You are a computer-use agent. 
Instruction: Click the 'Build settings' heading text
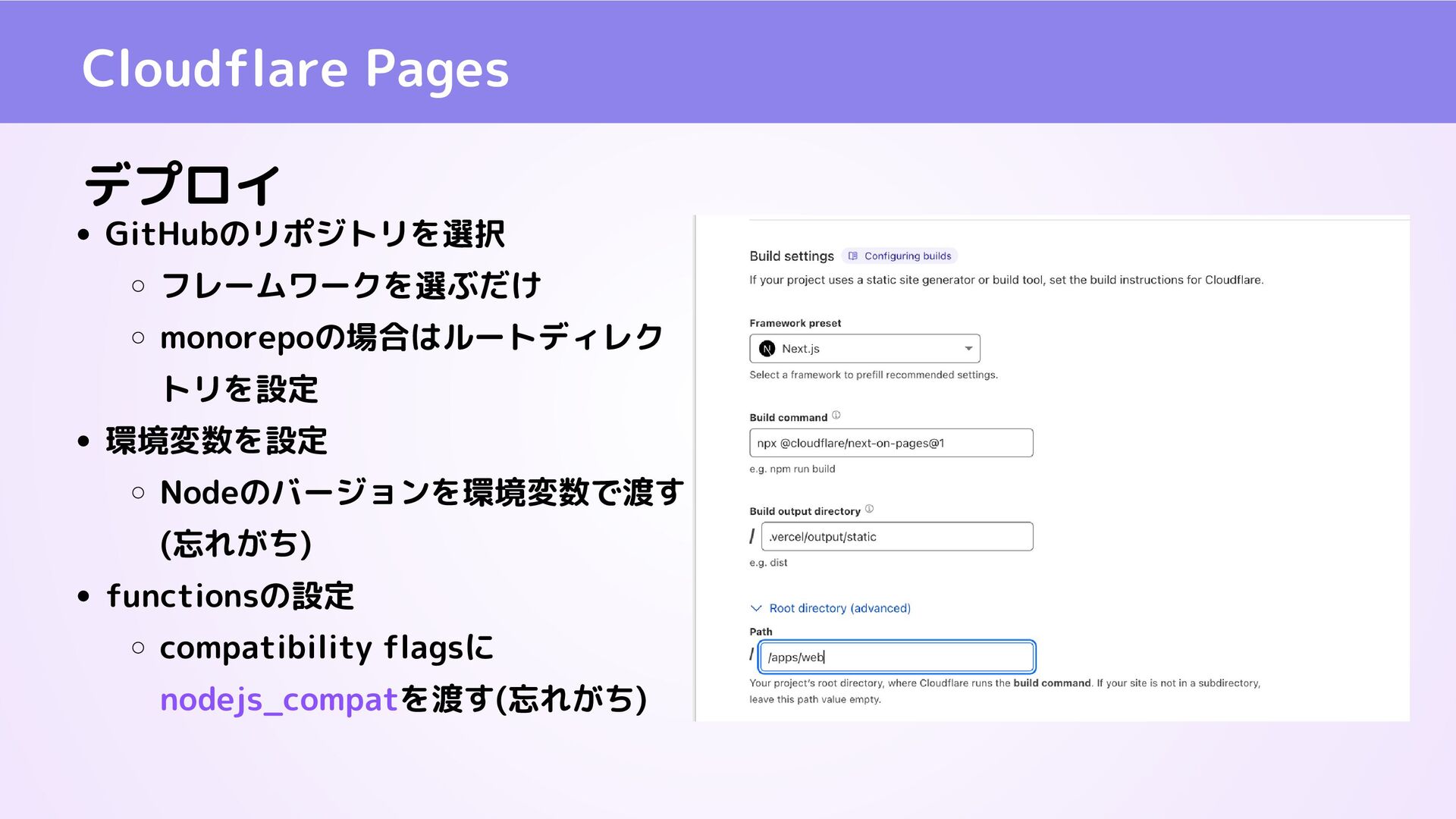(x=792, y=256)
